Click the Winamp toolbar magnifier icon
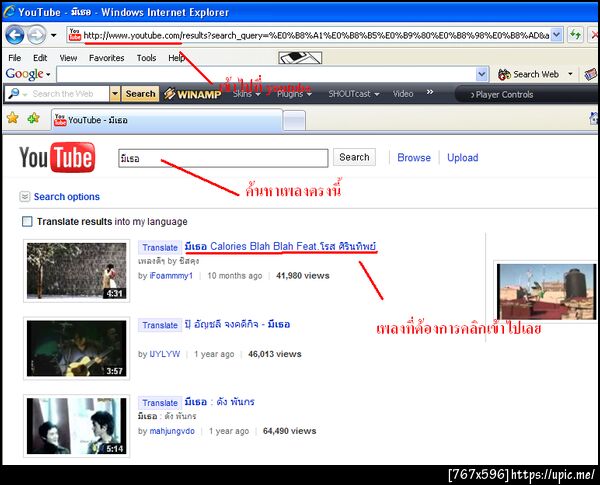 point(14,93)
